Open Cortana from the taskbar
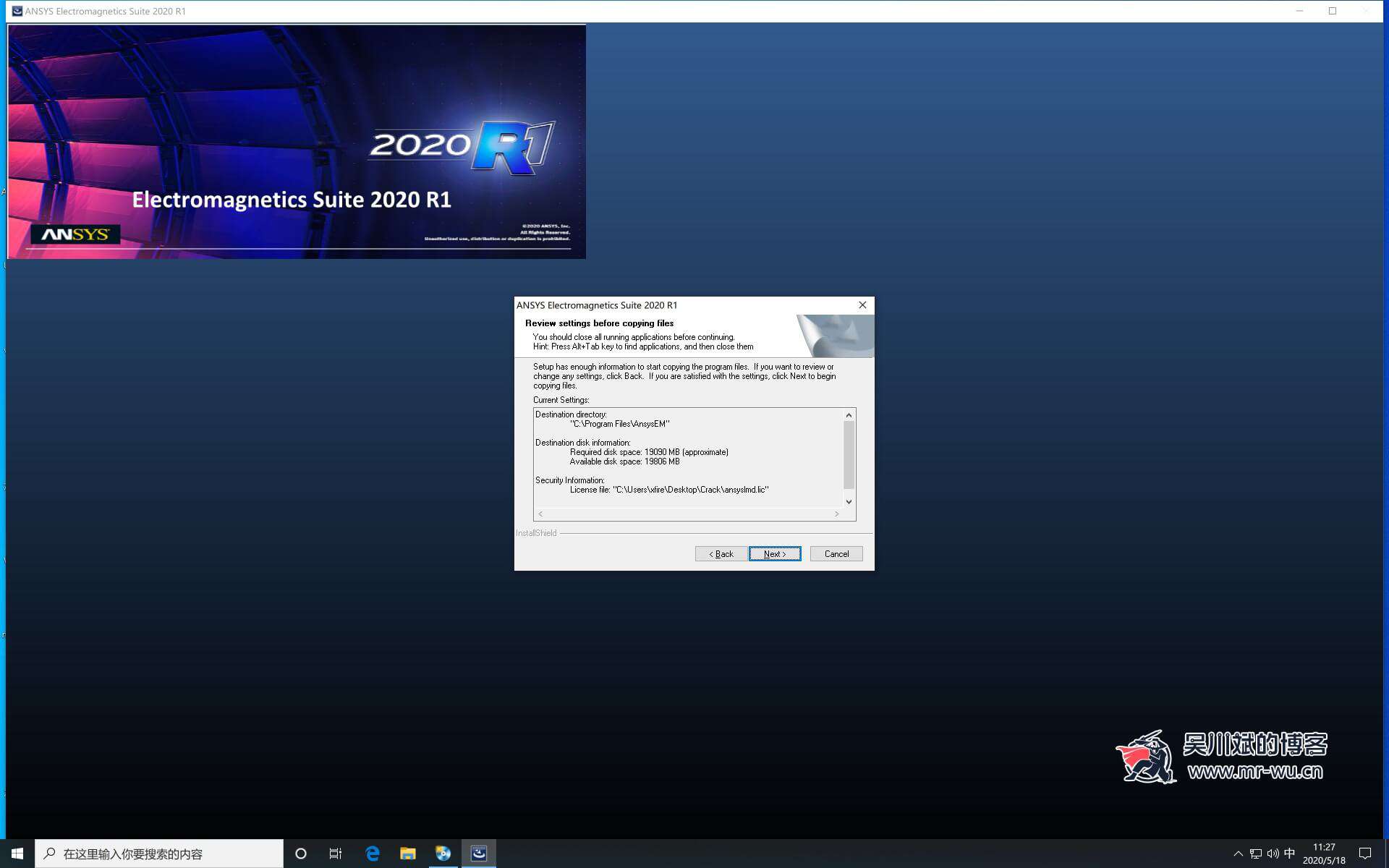 pos(301,854)
